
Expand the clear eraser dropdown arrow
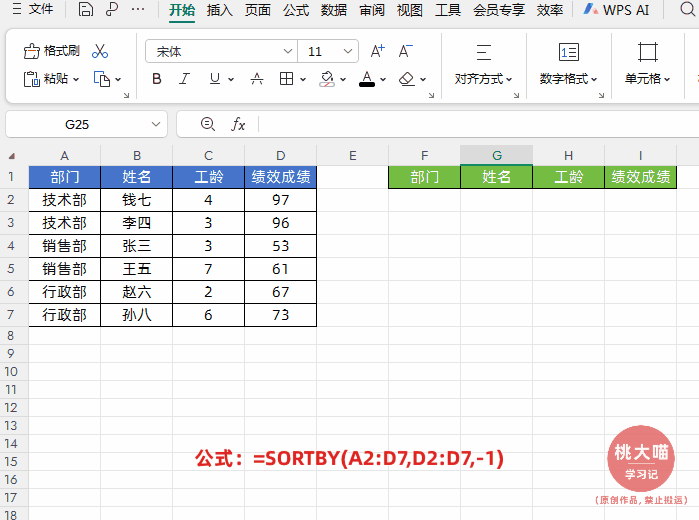[423, 79]
